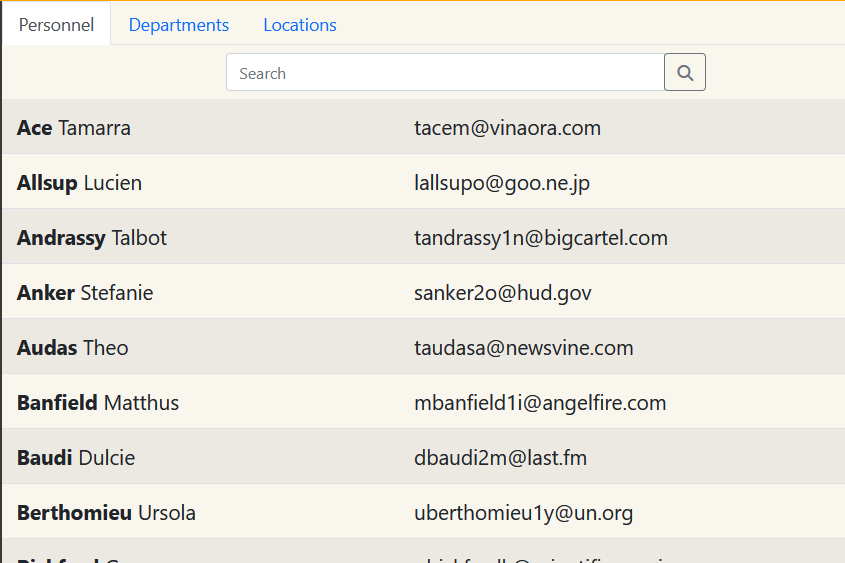The height and width of the screenshot is (563, 845).
Task: Click email mbanfield1i@angelfire.com
Action: (x=540, y=403)
